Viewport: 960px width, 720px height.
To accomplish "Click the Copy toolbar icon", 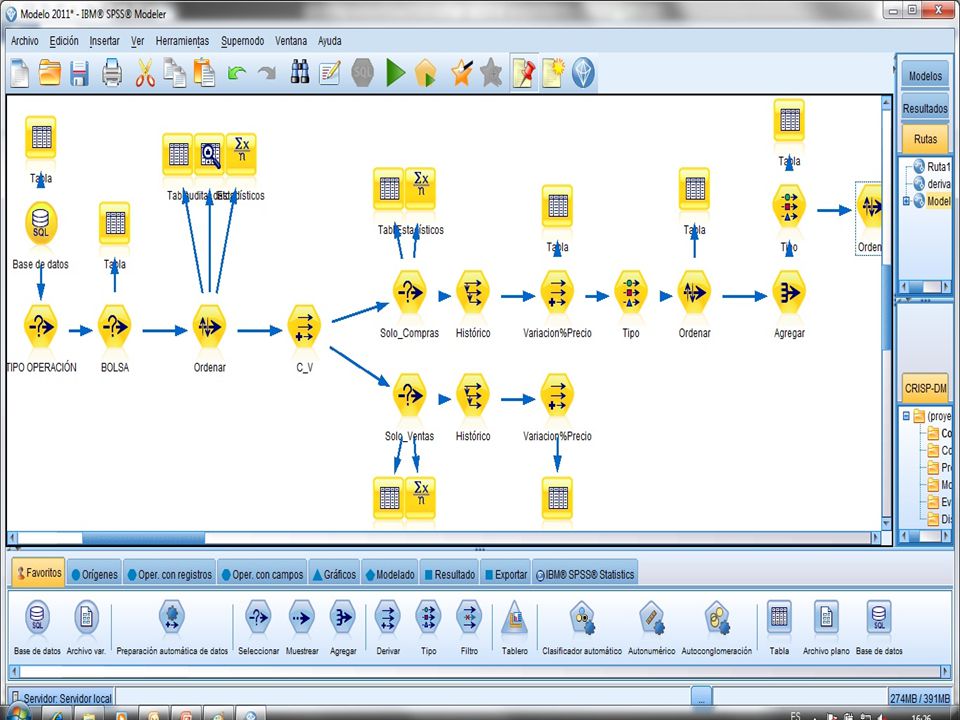I will [174, 73].
